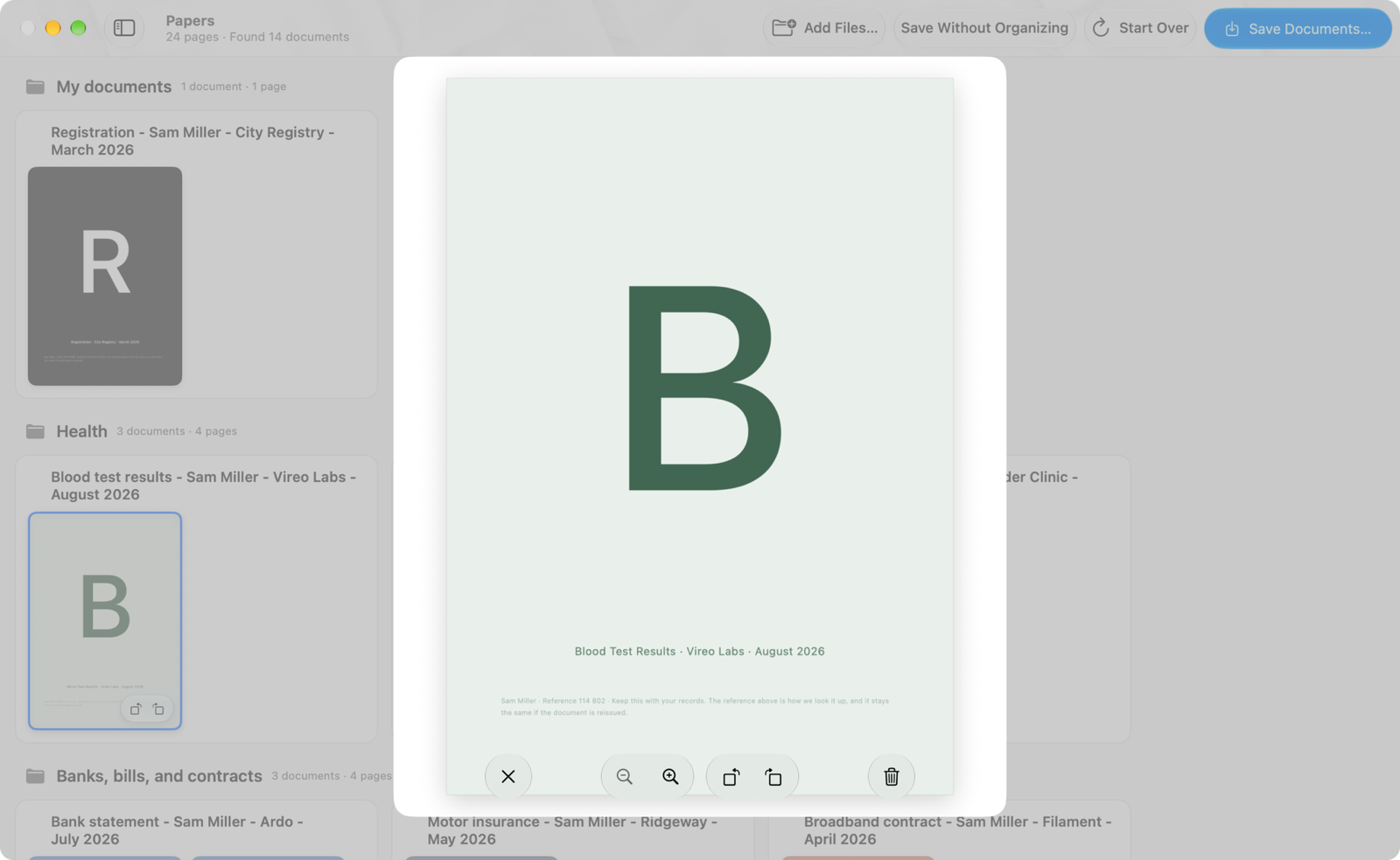Click the My documents folder icon
Screen dimensions: 1400x860
(x=35, y=87)
